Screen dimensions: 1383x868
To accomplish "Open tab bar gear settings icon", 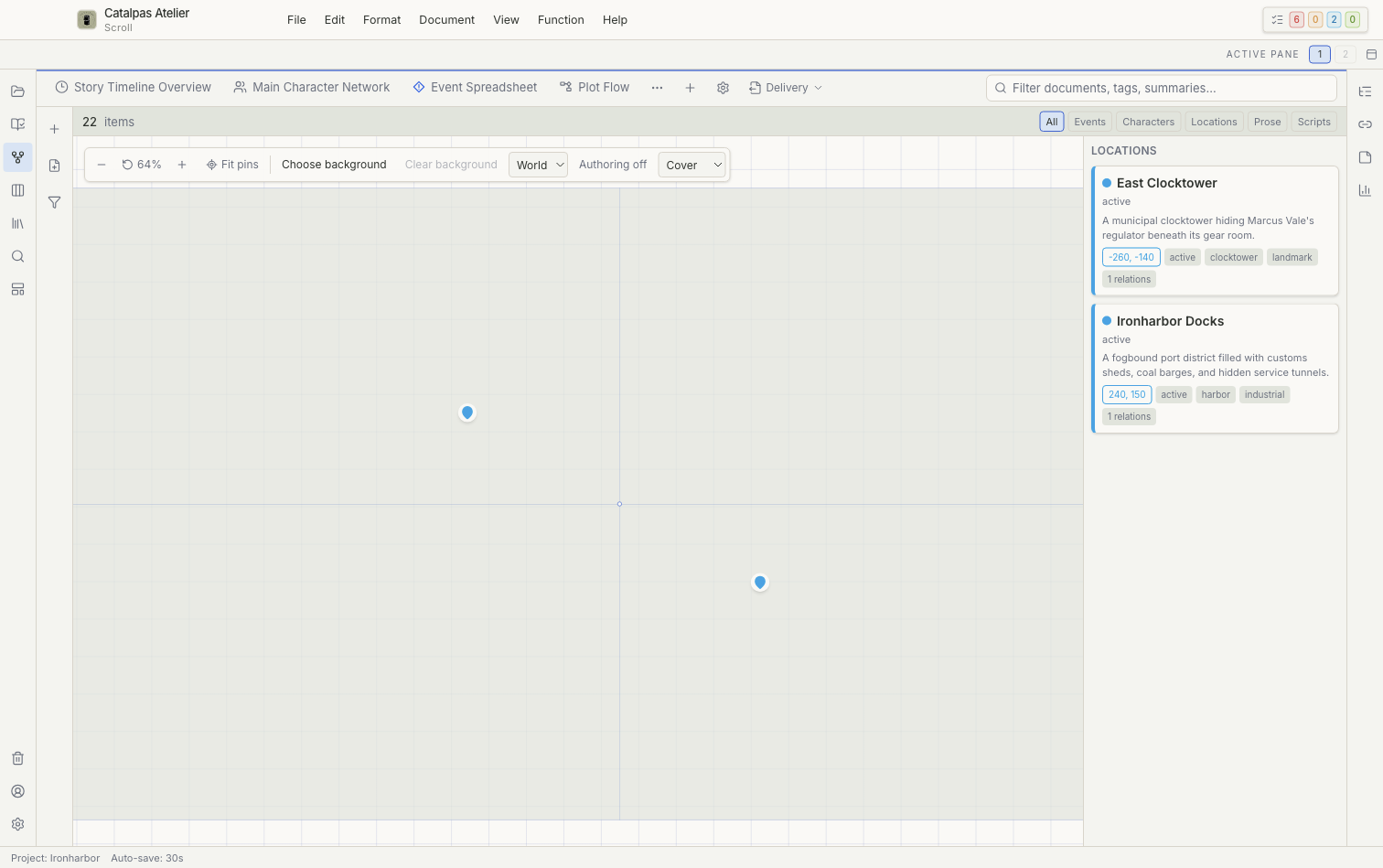I will click(723, 88).
